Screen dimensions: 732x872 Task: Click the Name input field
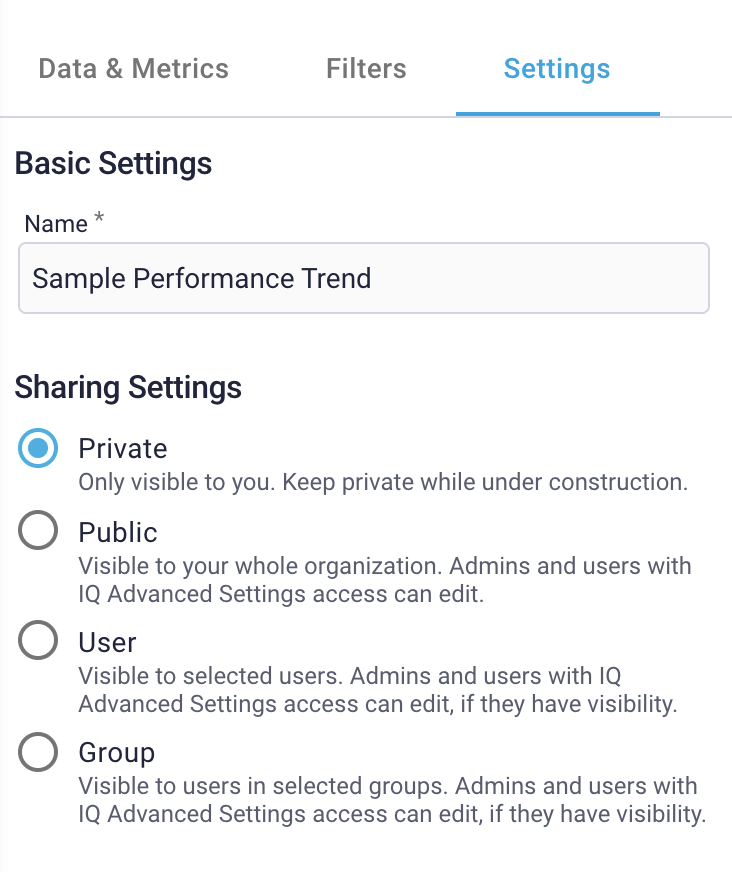pos(364,278)
